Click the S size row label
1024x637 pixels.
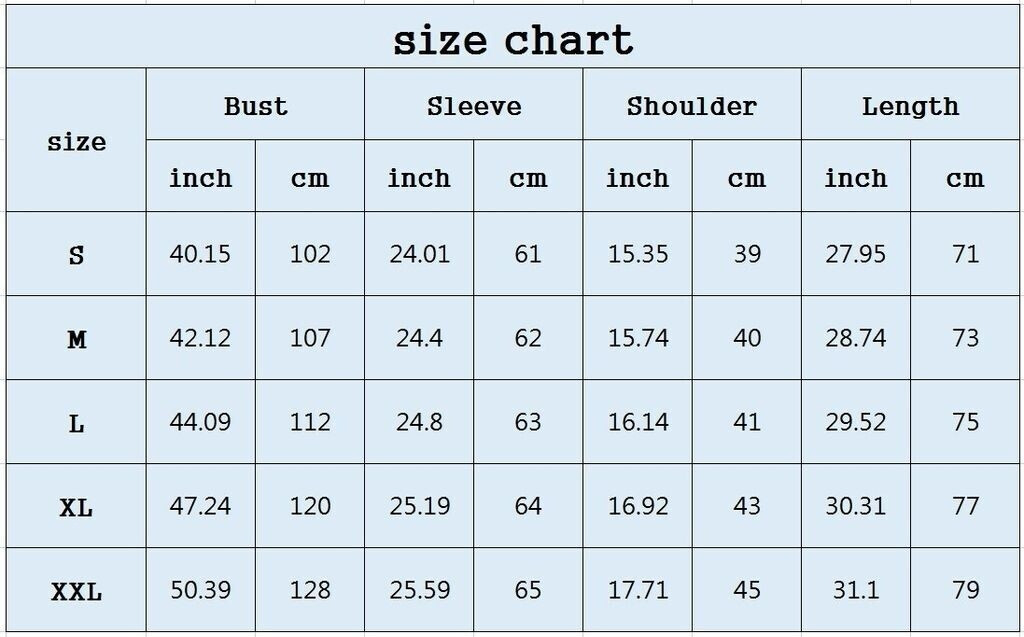[x=76, y=255]
